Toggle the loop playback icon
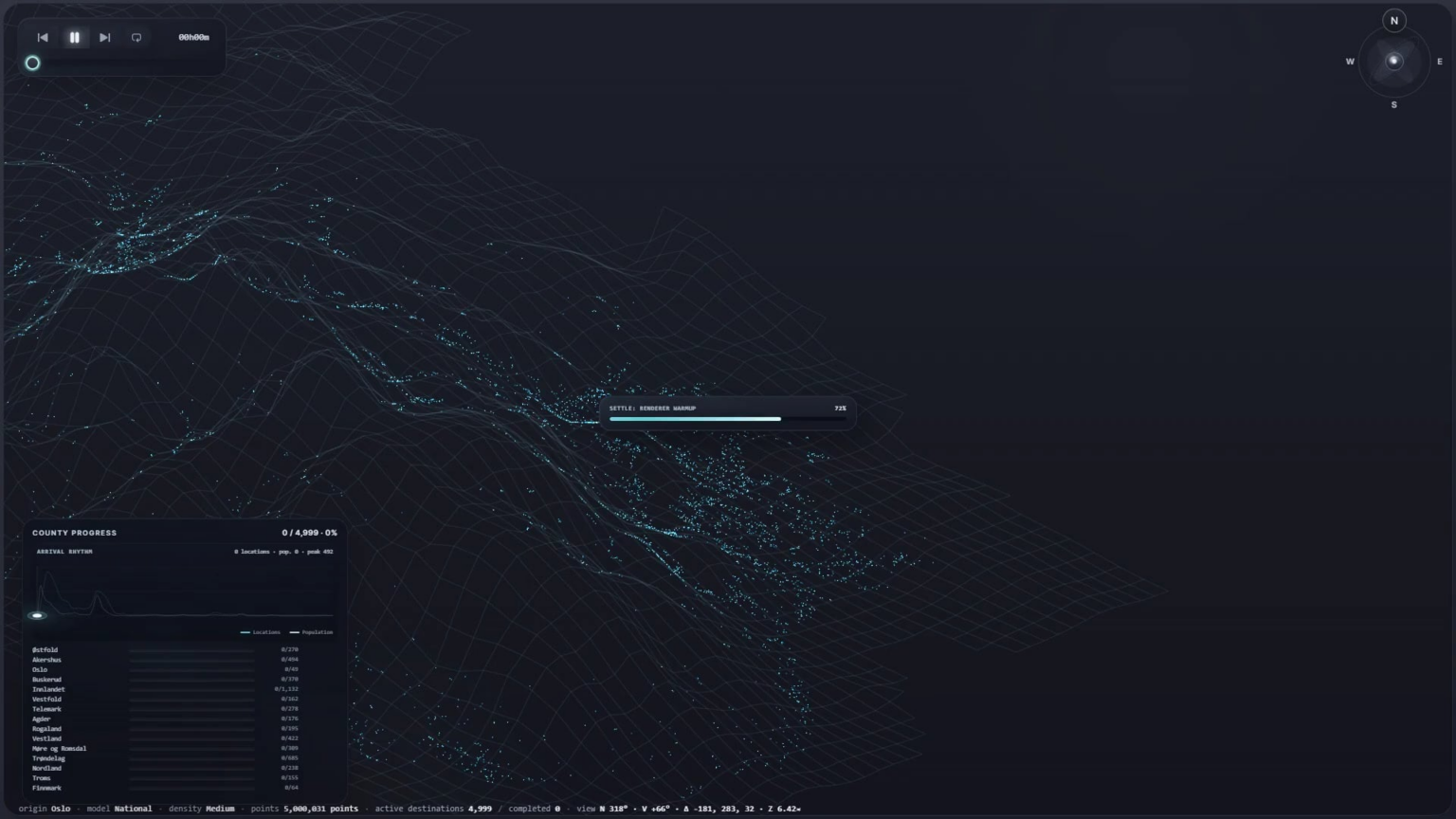Image resolution: width=1456 pixels, height=819 pixels. click(136, 38)
